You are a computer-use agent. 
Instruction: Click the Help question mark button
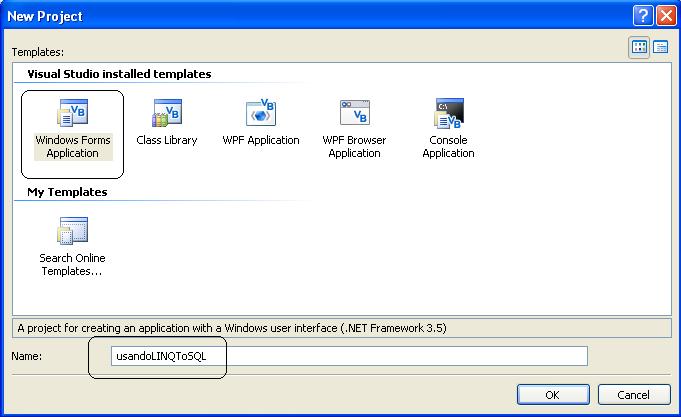(643, 16)
